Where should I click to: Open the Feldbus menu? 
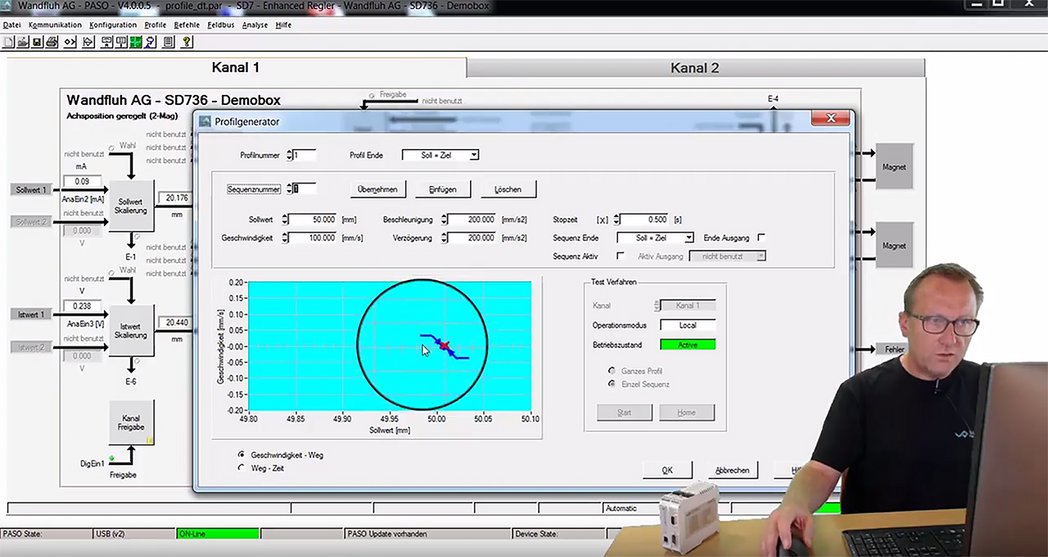[221, 25]
